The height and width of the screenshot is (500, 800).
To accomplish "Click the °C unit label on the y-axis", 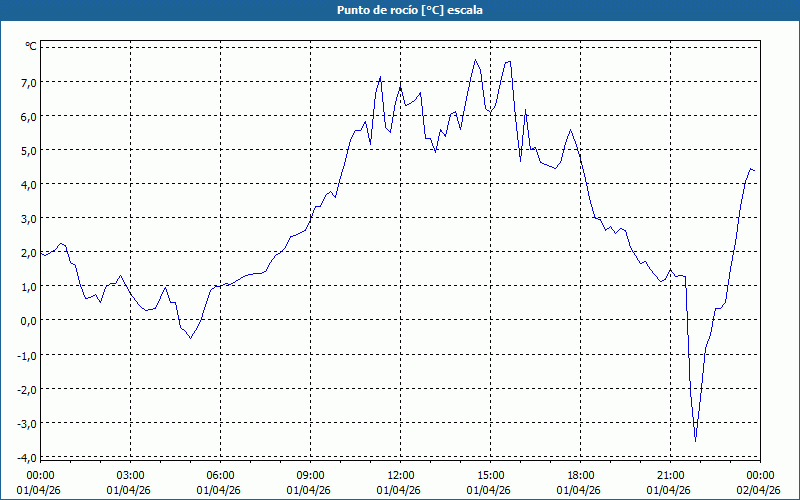I will tap(31, 46).
